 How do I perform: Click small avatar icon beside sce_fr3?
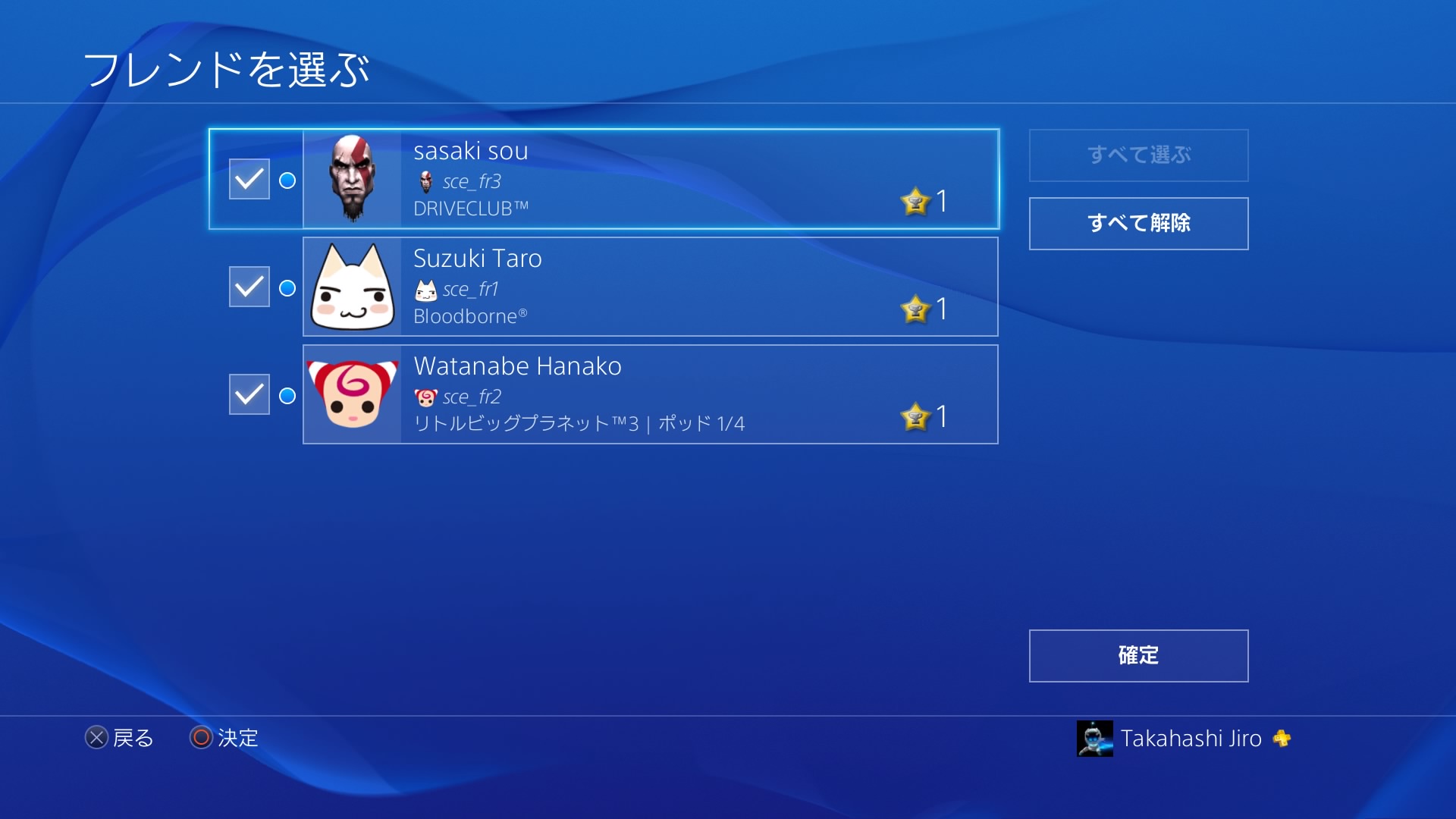tap(426, 182)
